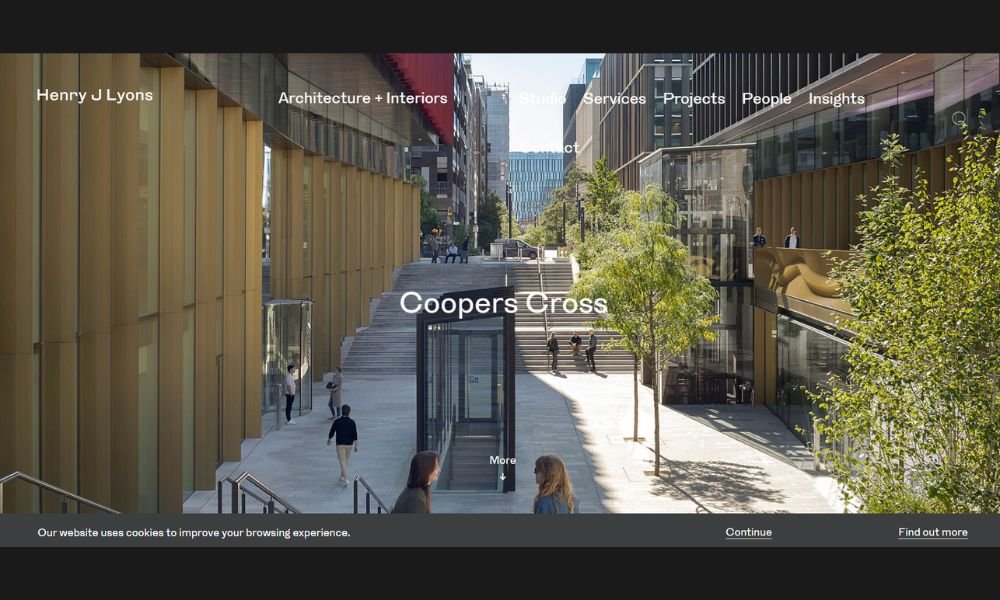The image size is (1000, 600).
Task: Navigate to Projects
Action: pos(693,98)
